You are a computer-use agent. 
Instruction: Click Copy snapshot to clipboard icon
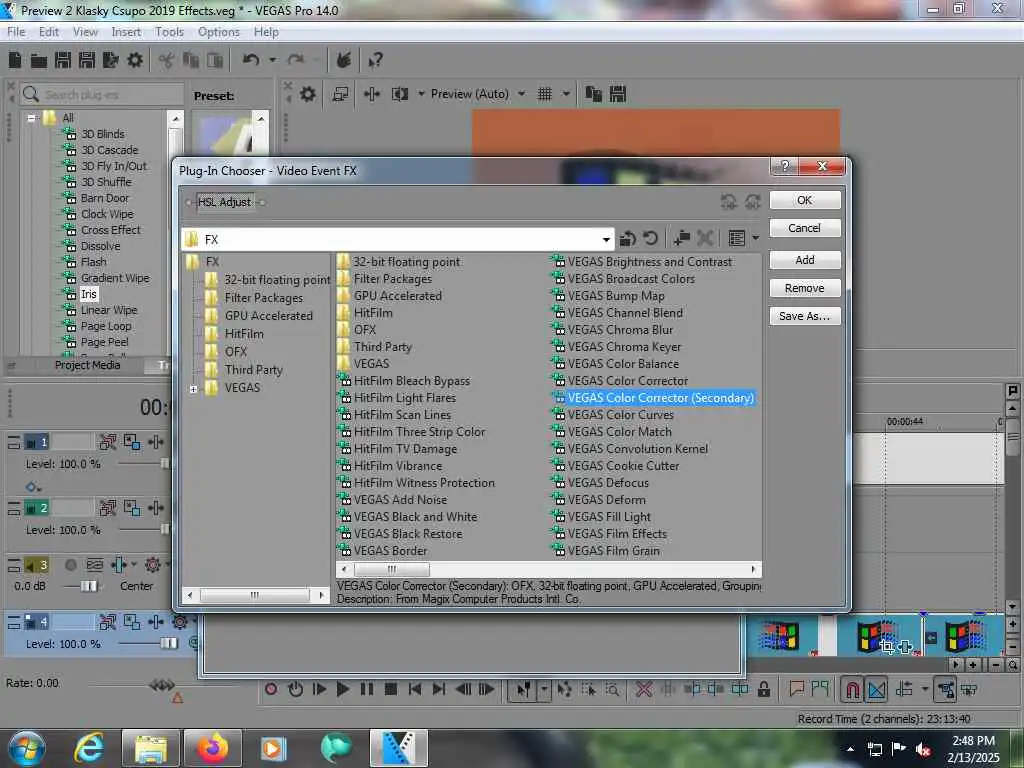click(593, 94)
